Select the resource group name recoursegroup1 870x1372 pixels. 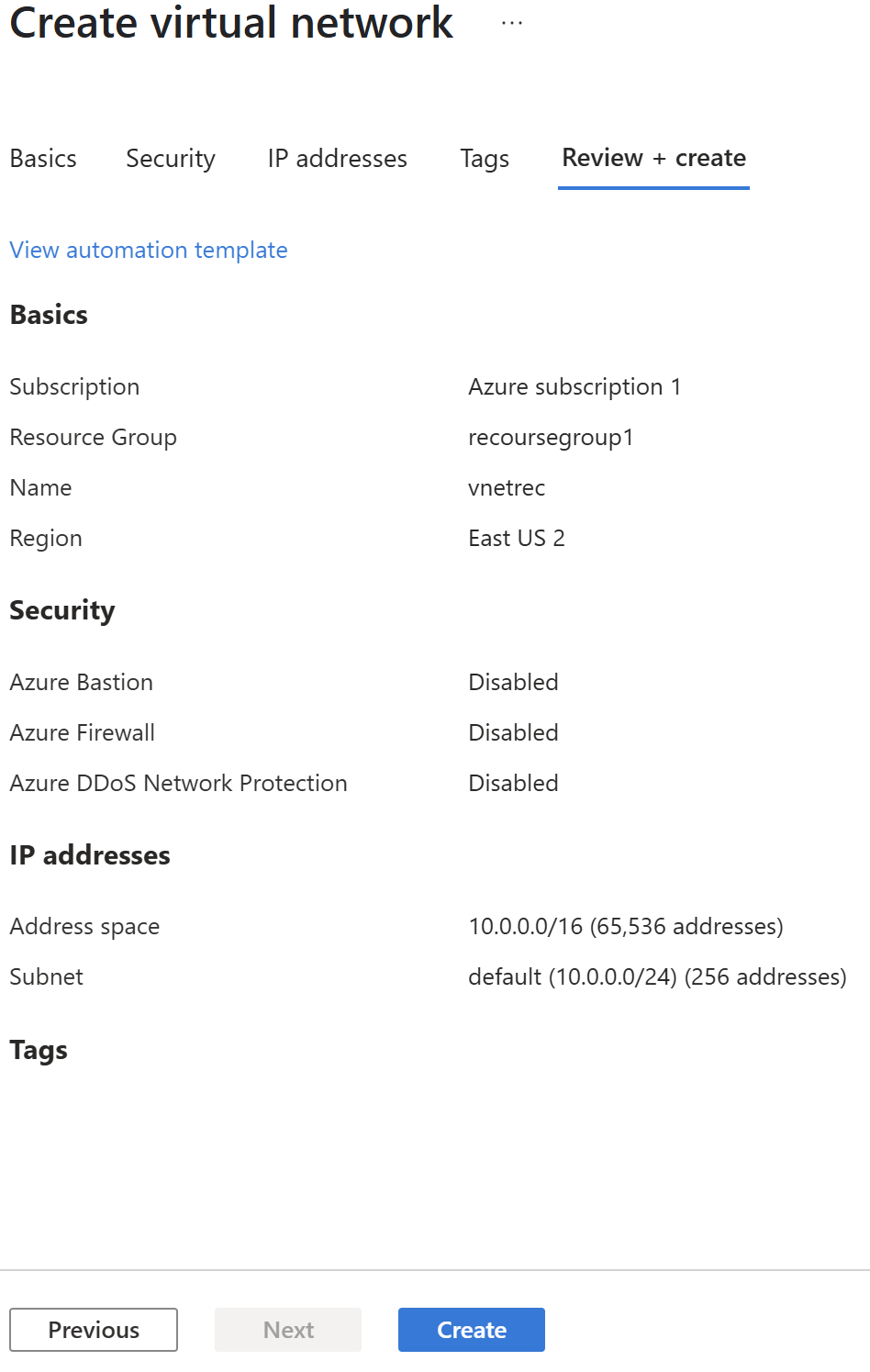coord(551,437)
